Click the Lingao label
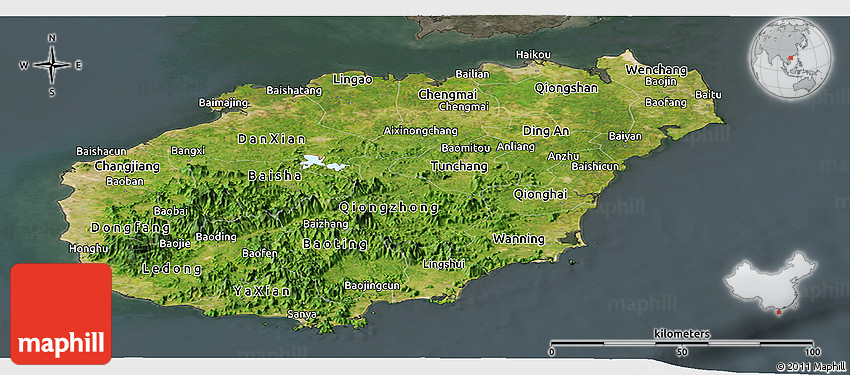850x375 pixels. click(x=353, y=80)
